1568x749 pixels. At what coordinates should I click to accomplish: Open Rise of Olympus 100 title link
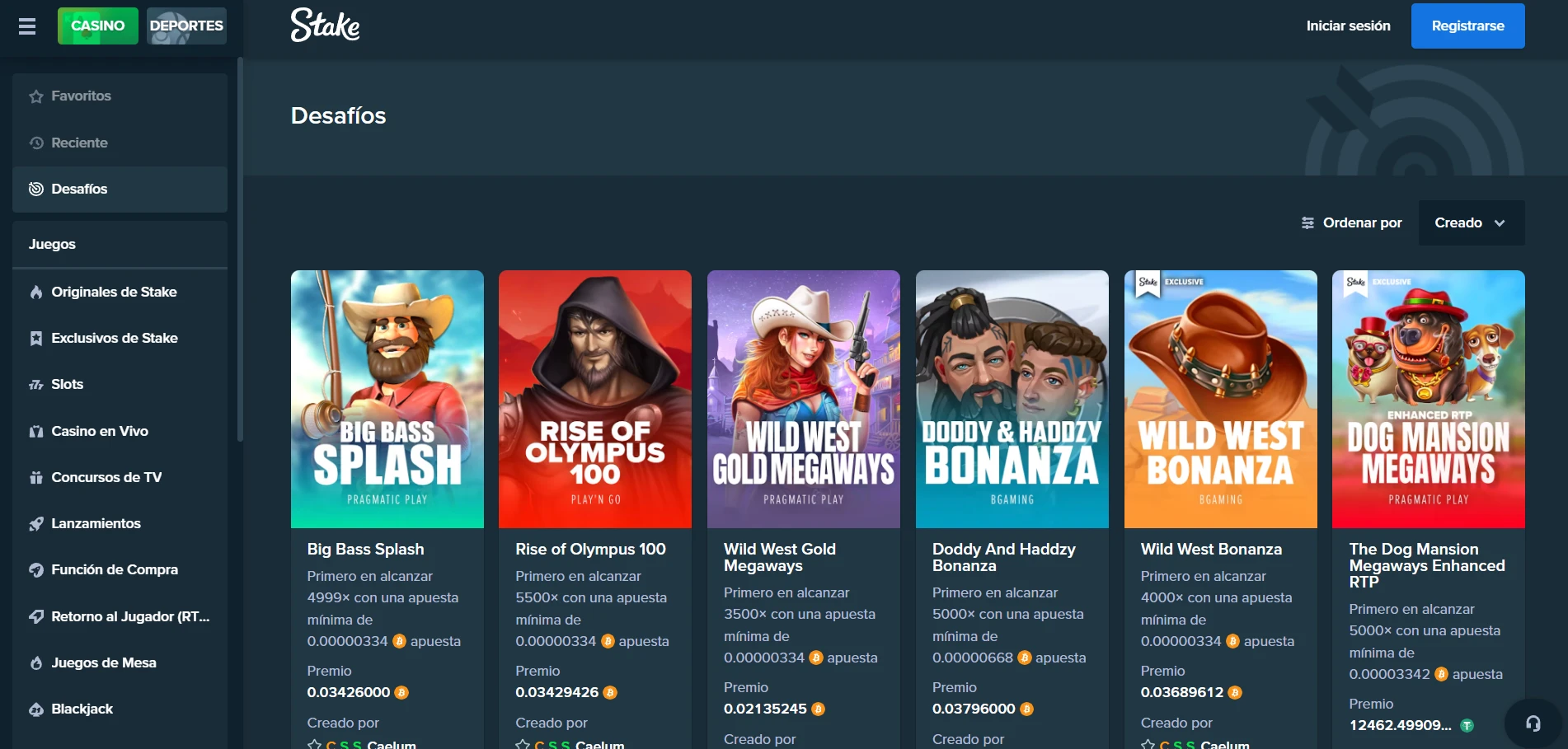pyautogui.click(x=590, y=549)
